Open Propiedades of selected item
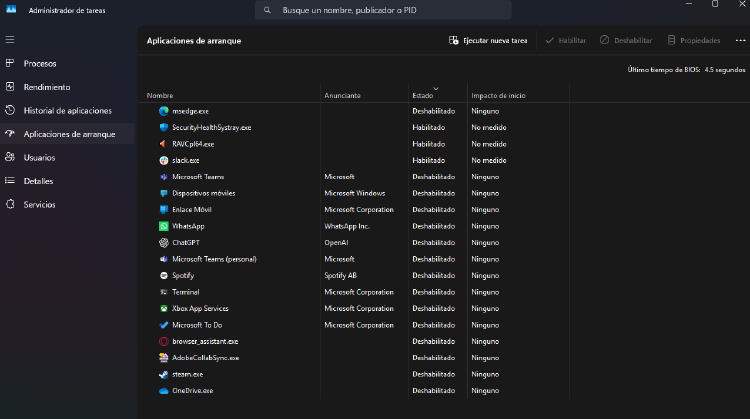750x419 pixels. coord(694,41)
